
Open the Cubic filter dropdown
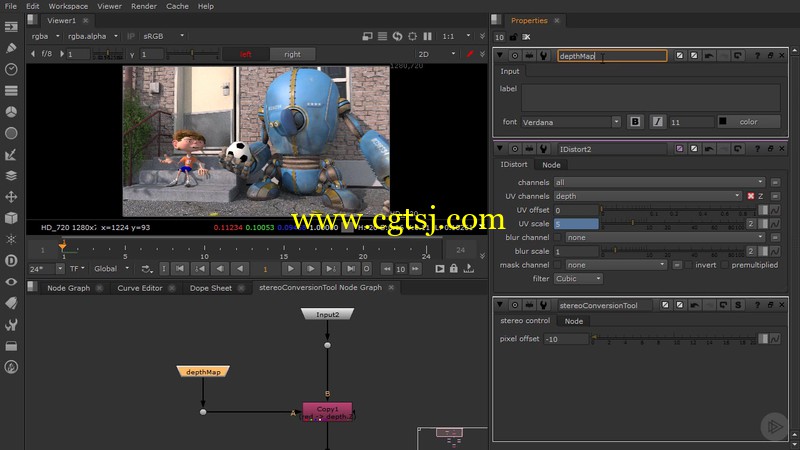click(x=578, y=279)
